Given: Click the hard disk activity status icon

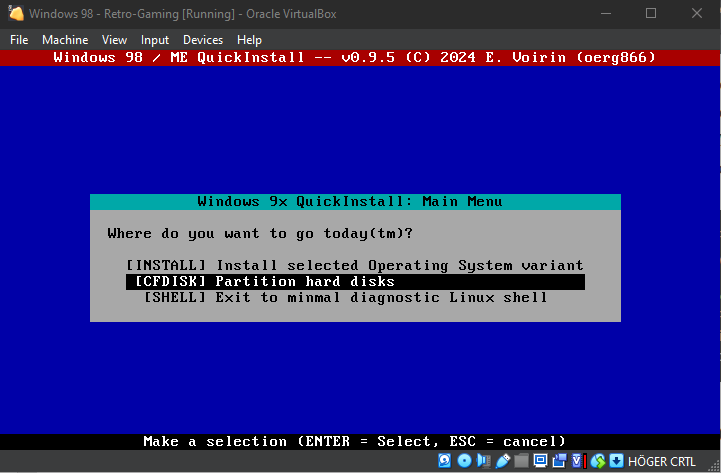Looking at the screenshot, I should click(x=445, y=461).
